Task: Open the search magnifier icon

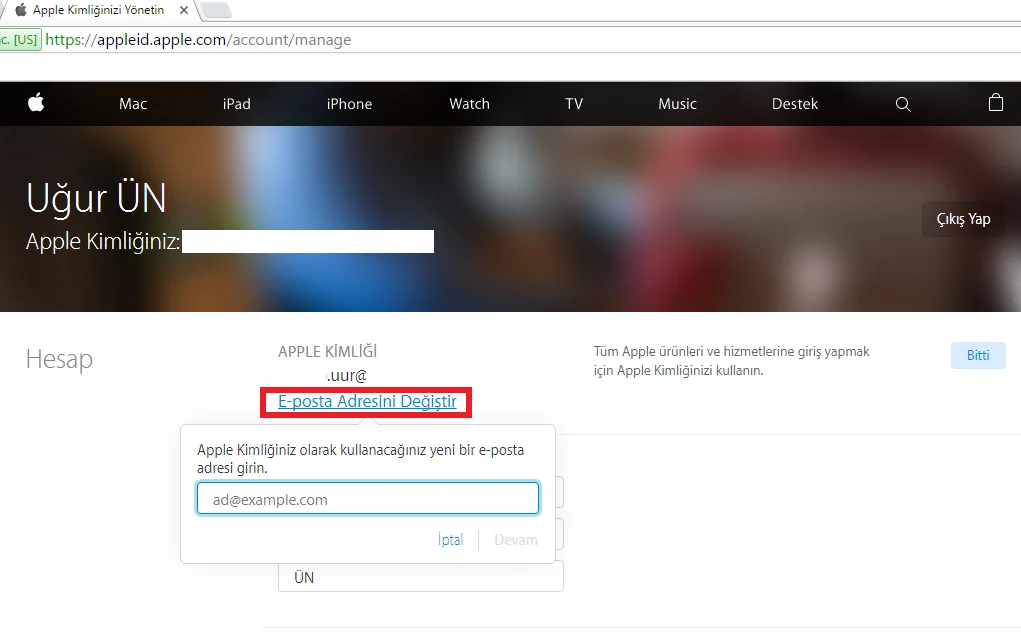Action: point(903,104)
